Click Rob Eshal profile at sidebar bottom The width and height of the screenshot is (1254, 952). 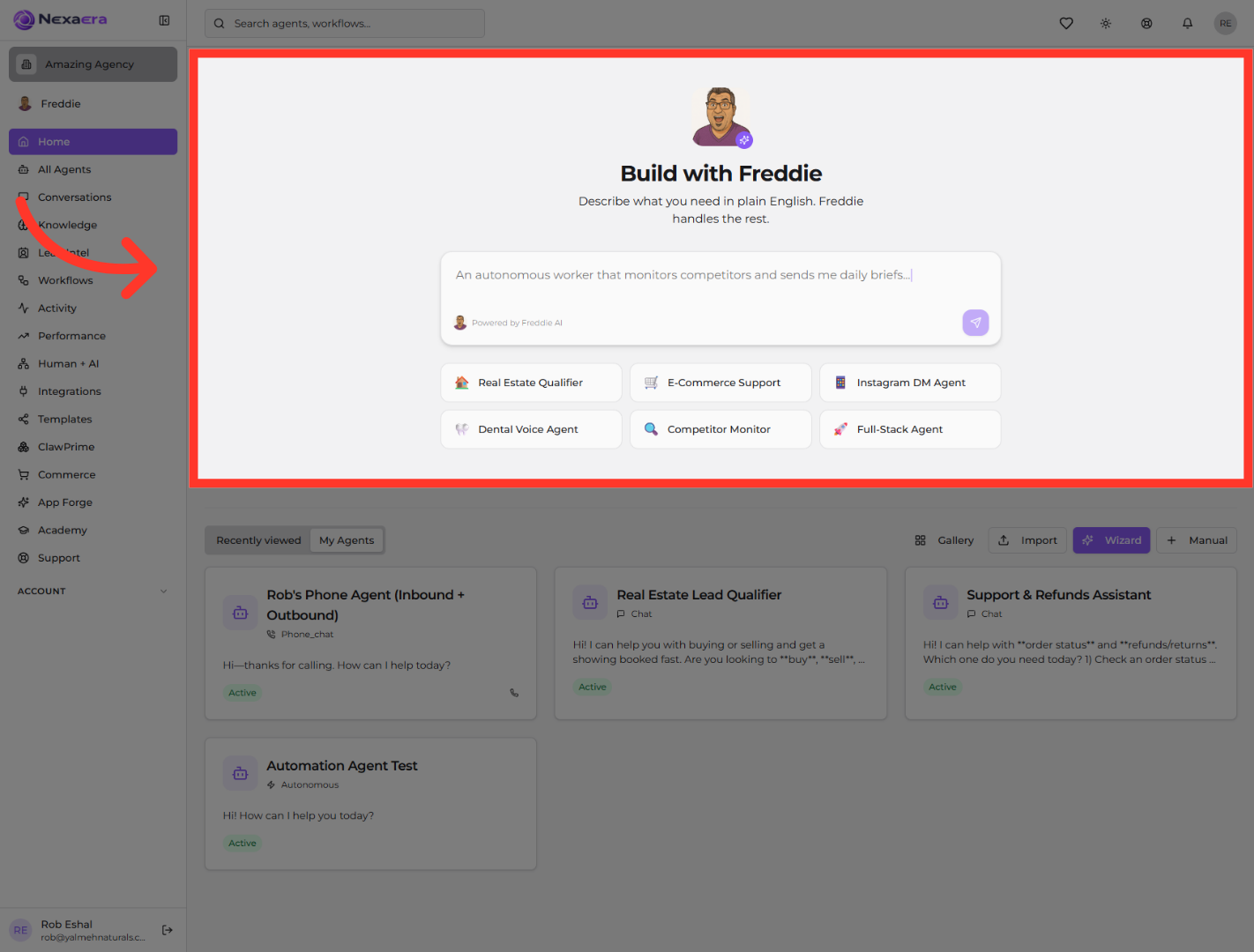pyautogui.click(x=78, y=930)
